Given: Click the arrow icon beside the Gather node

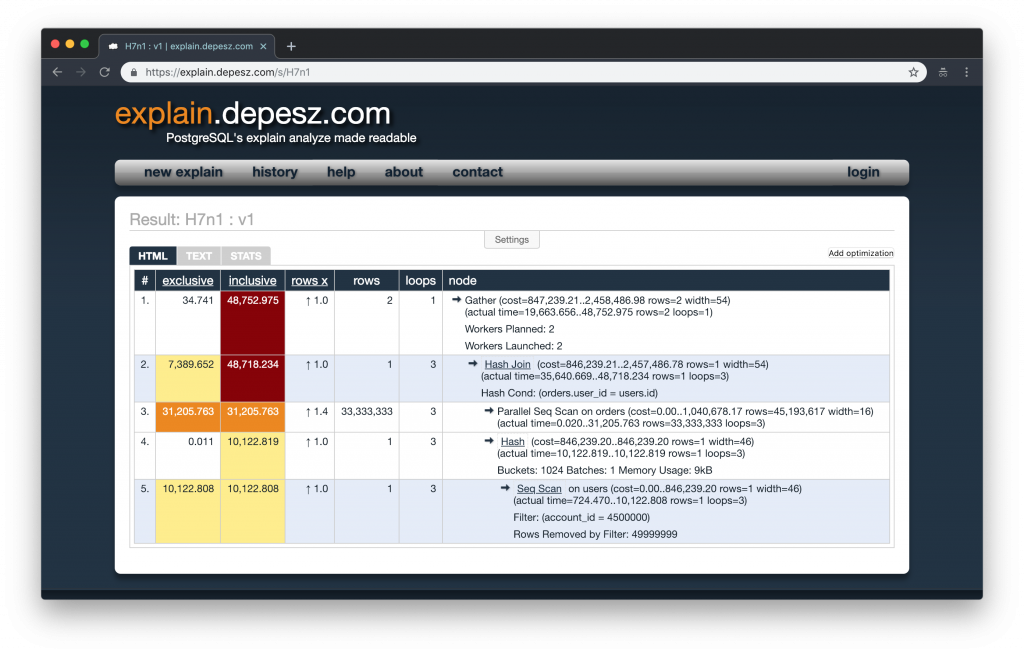Looking at the screenshot, I should pos(457,301).
